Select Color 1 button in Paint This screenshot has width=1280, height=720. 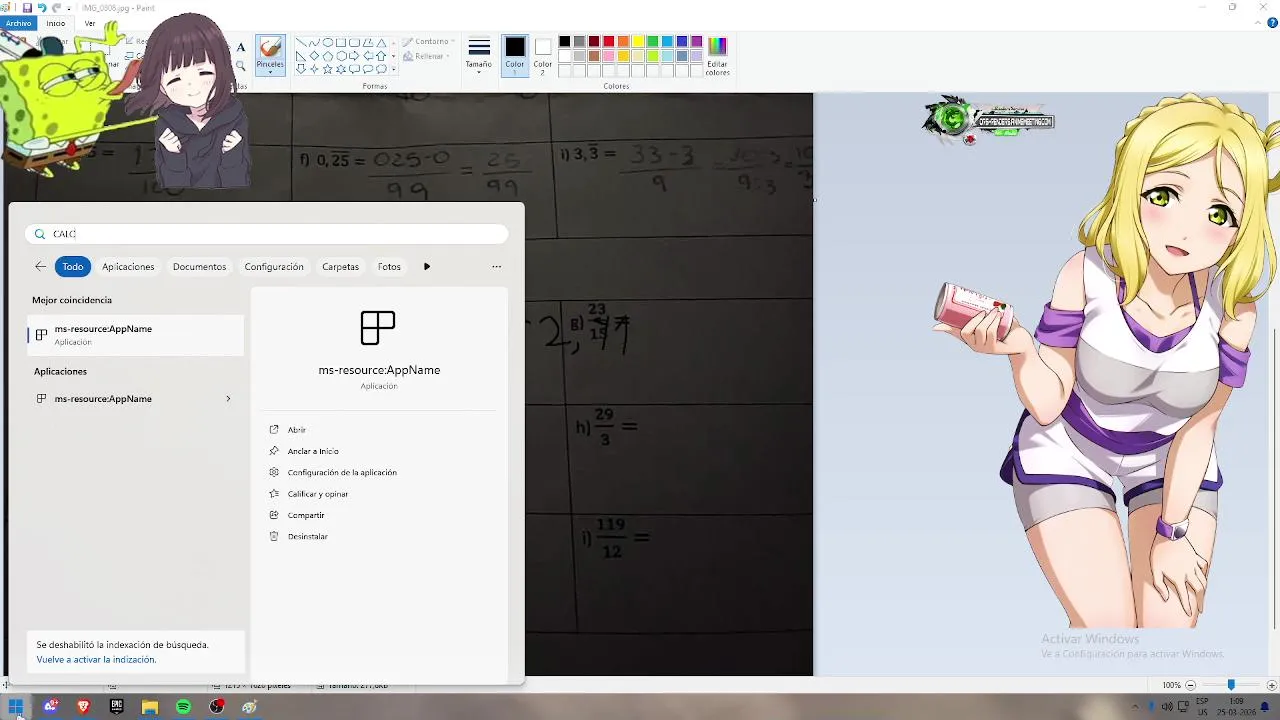tap(515, 56)
